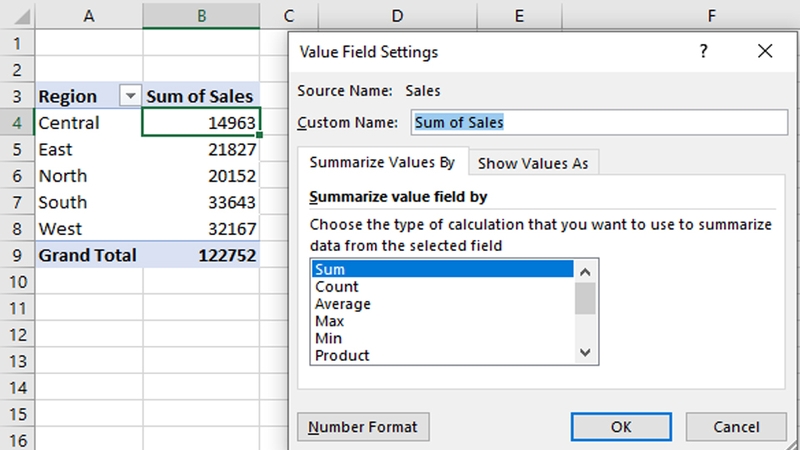Image resolution: width=800 pixels, height=450 pixels.
Task: Click the select-all corner triangle icon
Action: pos(21,17)
